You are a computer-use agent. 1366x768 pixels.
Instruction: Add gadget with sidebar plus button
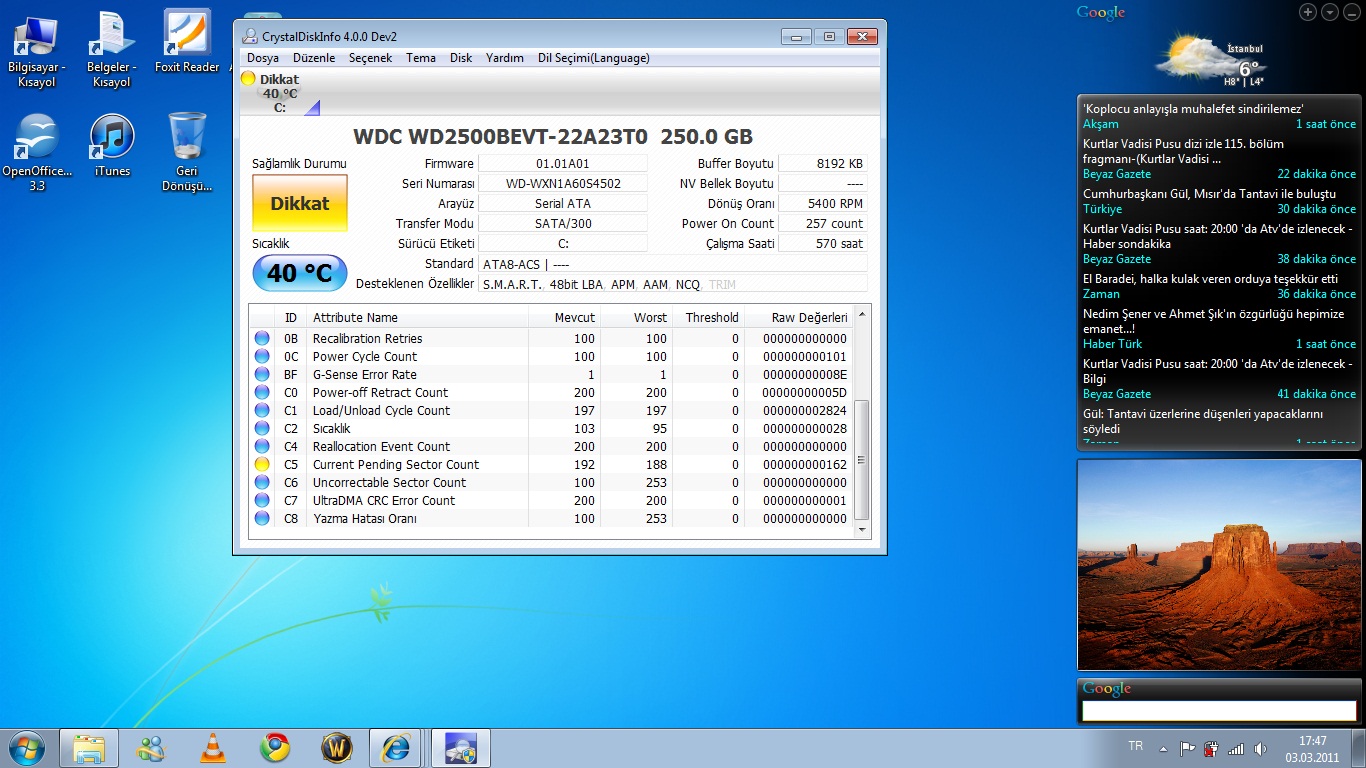pos(1308,12)
